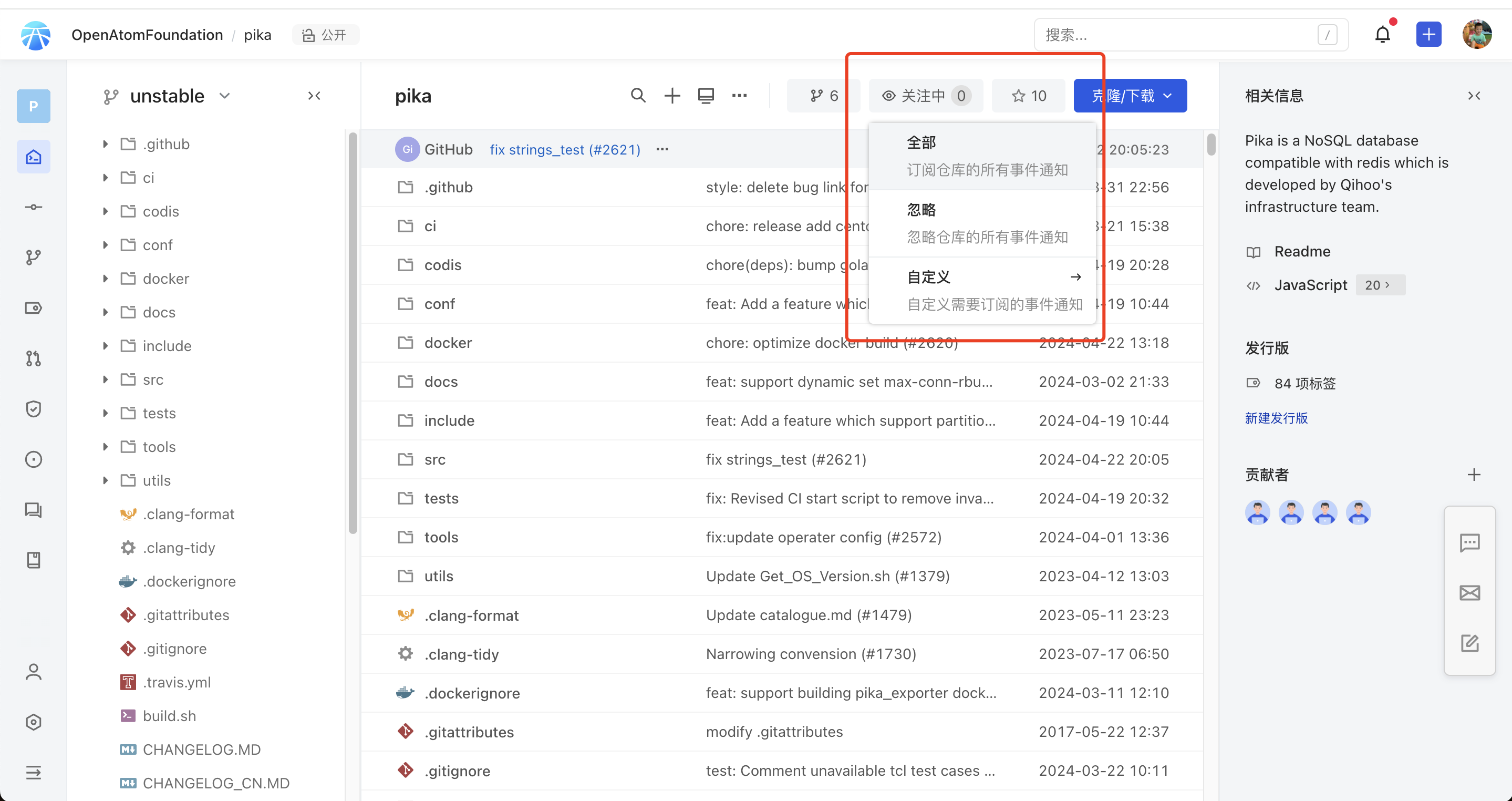Open the project P avatar in sidebar
The image size is (1512, 801).
[34, 106]
